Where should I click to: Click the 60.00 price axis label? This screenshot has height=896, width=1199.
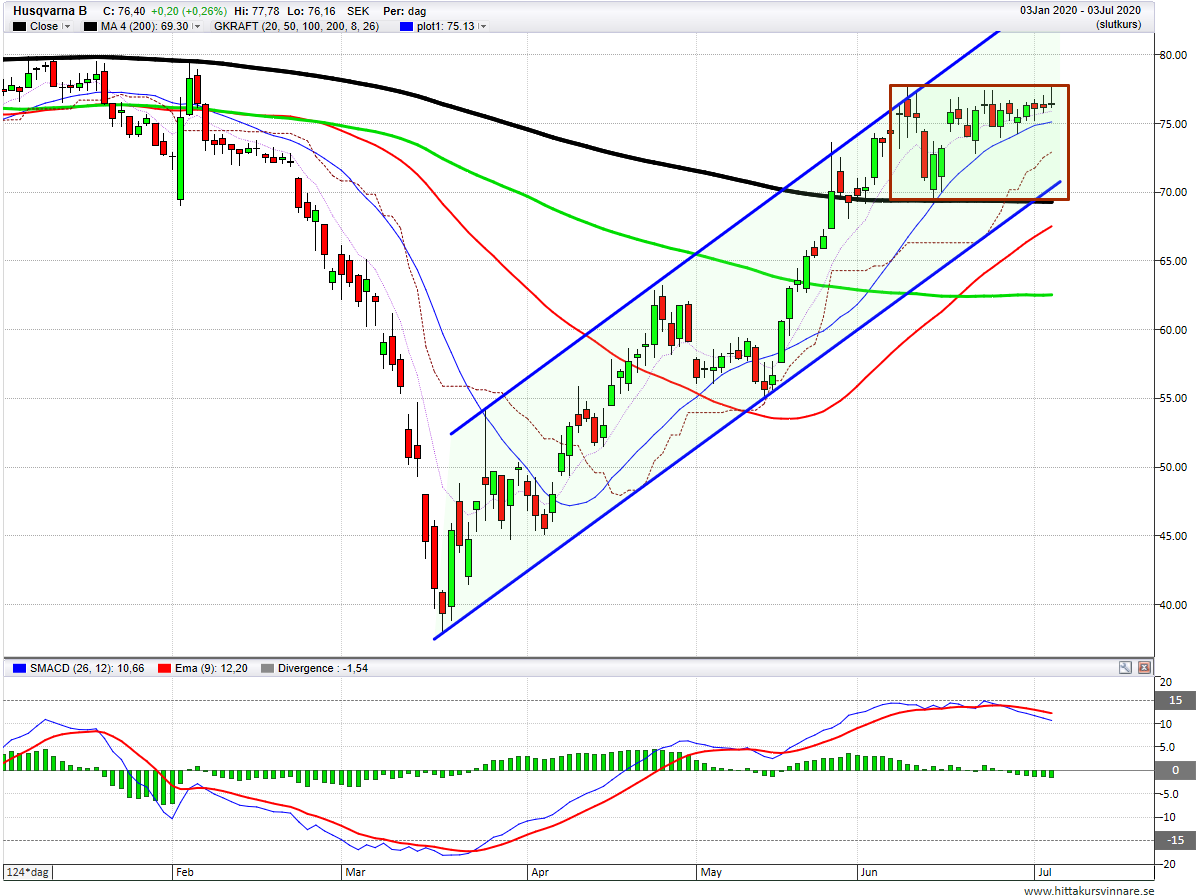(x=1173, y=330)
